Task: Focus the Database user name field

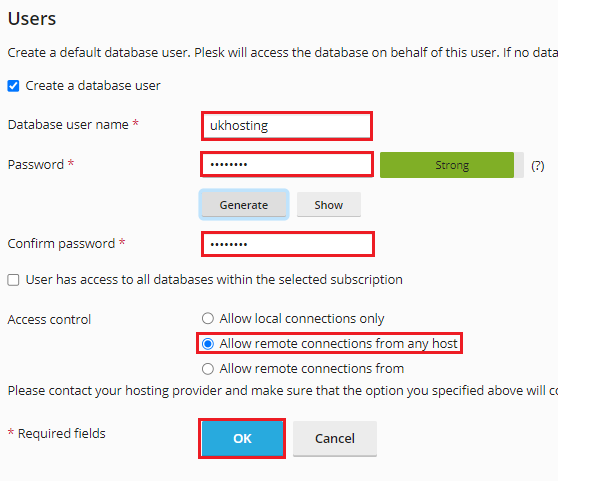Action: coord(286,125)
